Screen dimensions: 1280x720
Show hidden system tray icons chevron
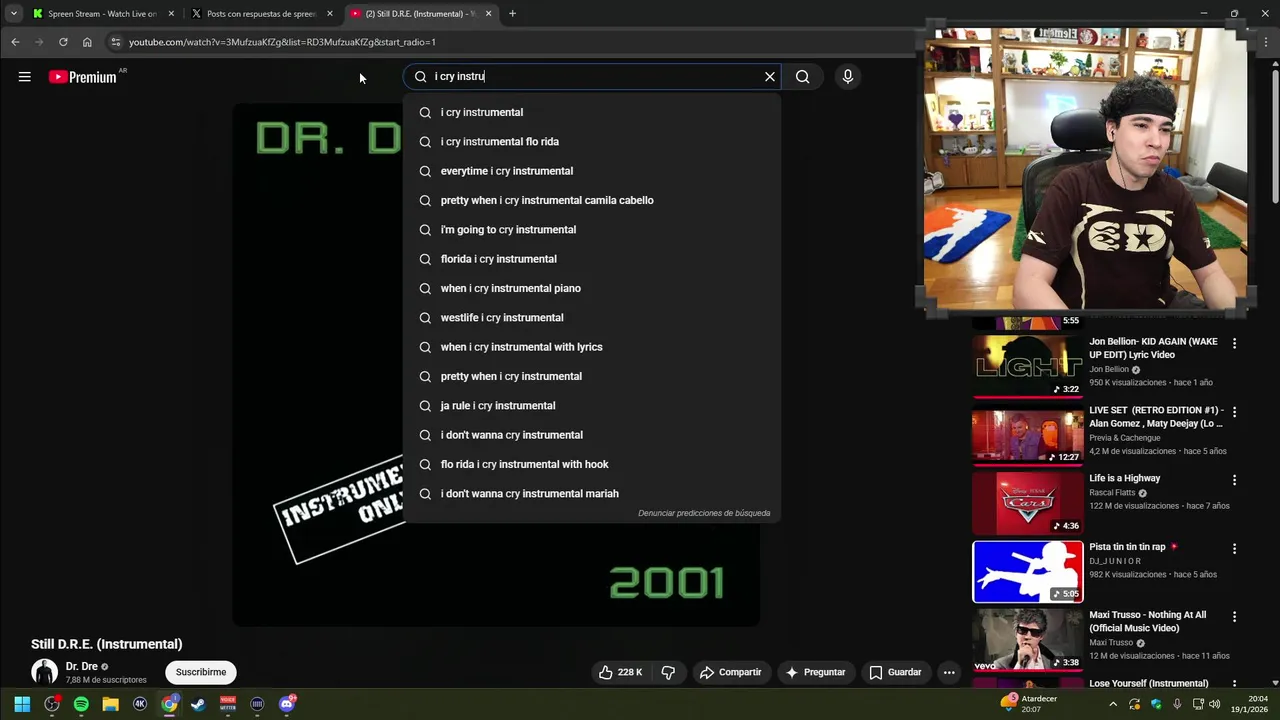point(1113,704)
